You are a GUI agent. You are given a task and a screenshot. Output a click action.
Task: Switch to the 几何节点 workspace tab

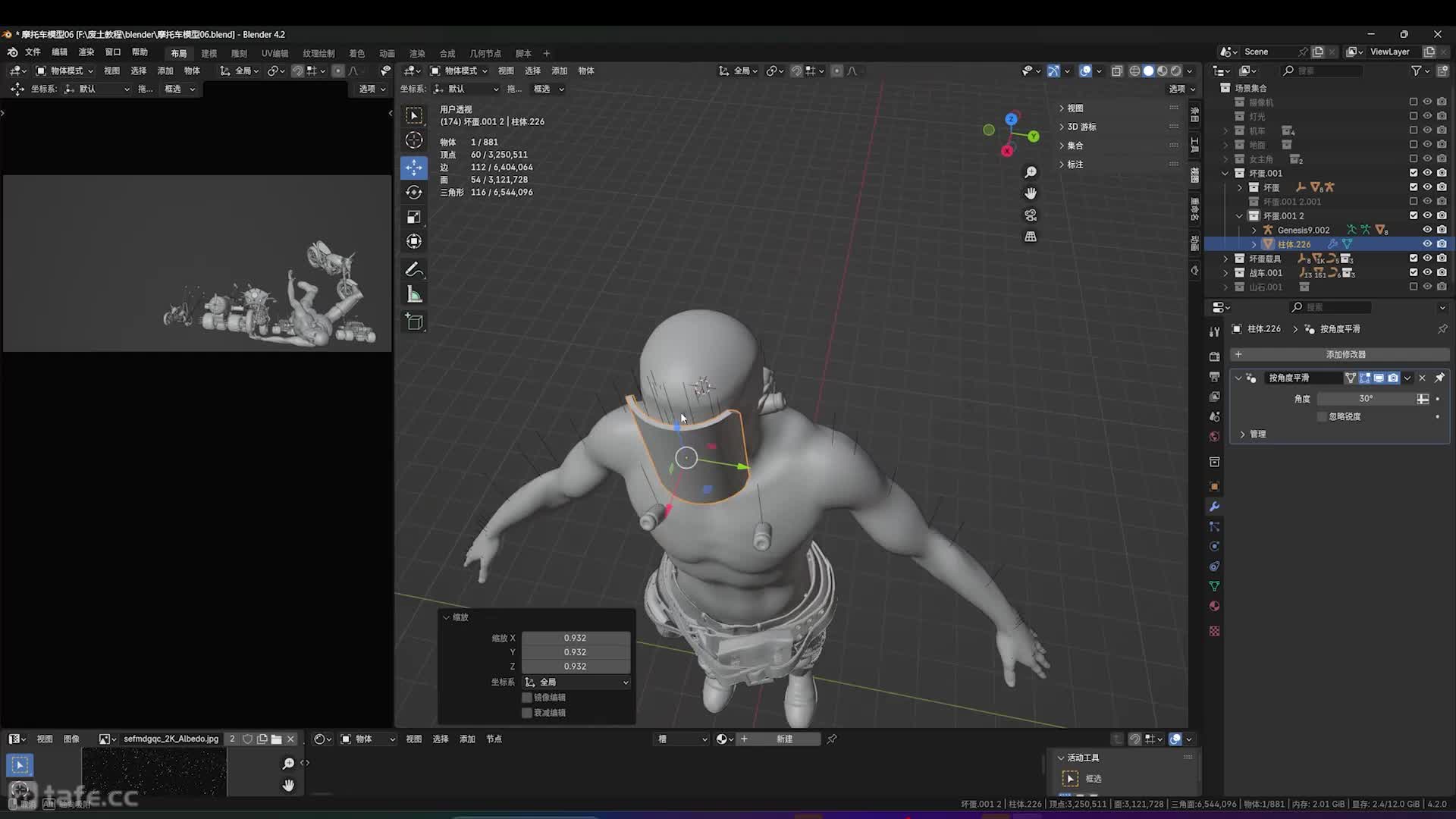[485, 53]
